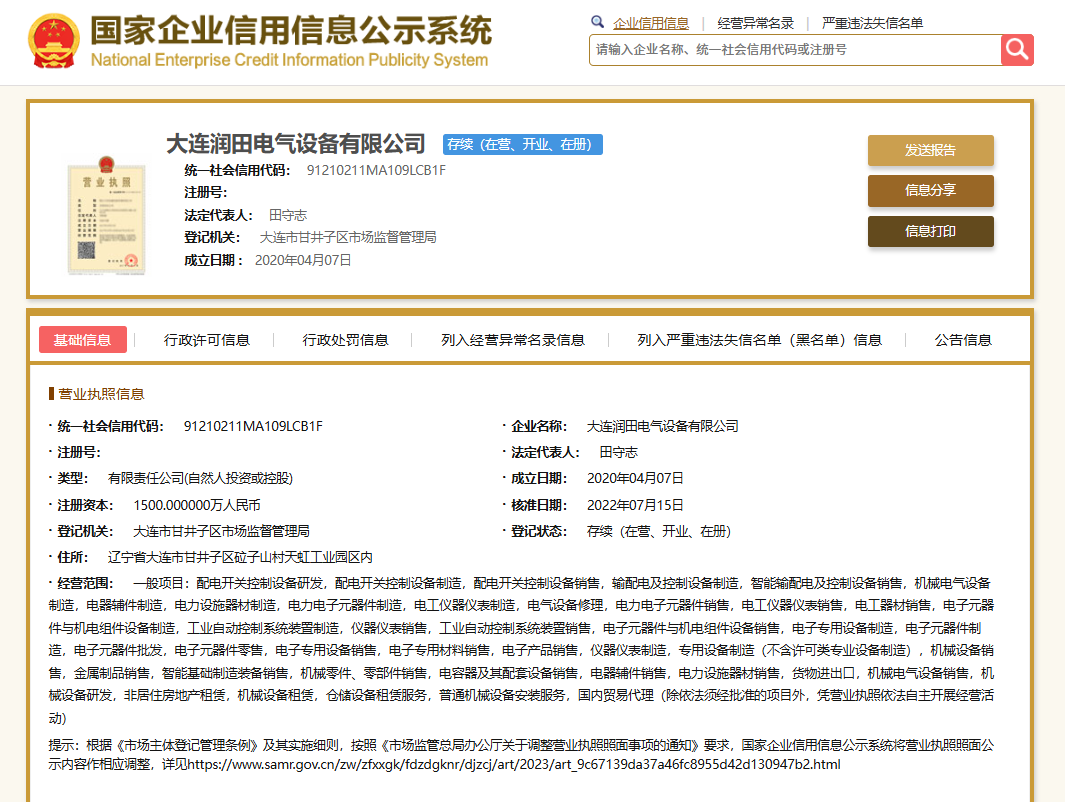Click the header 成立日期 2020年04月07日
This screenshot has height=802, width=1065.
pos(303,260)
